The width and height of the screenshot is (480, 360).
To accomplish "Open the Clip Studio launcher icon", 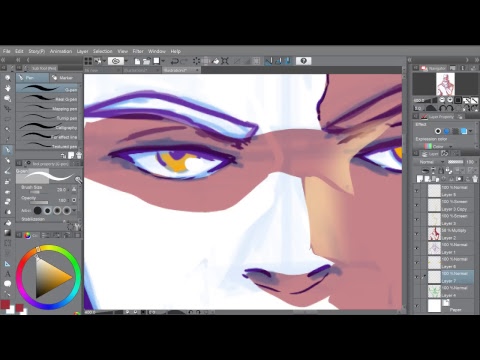I will pyautogui.click(x=116, y=61).
